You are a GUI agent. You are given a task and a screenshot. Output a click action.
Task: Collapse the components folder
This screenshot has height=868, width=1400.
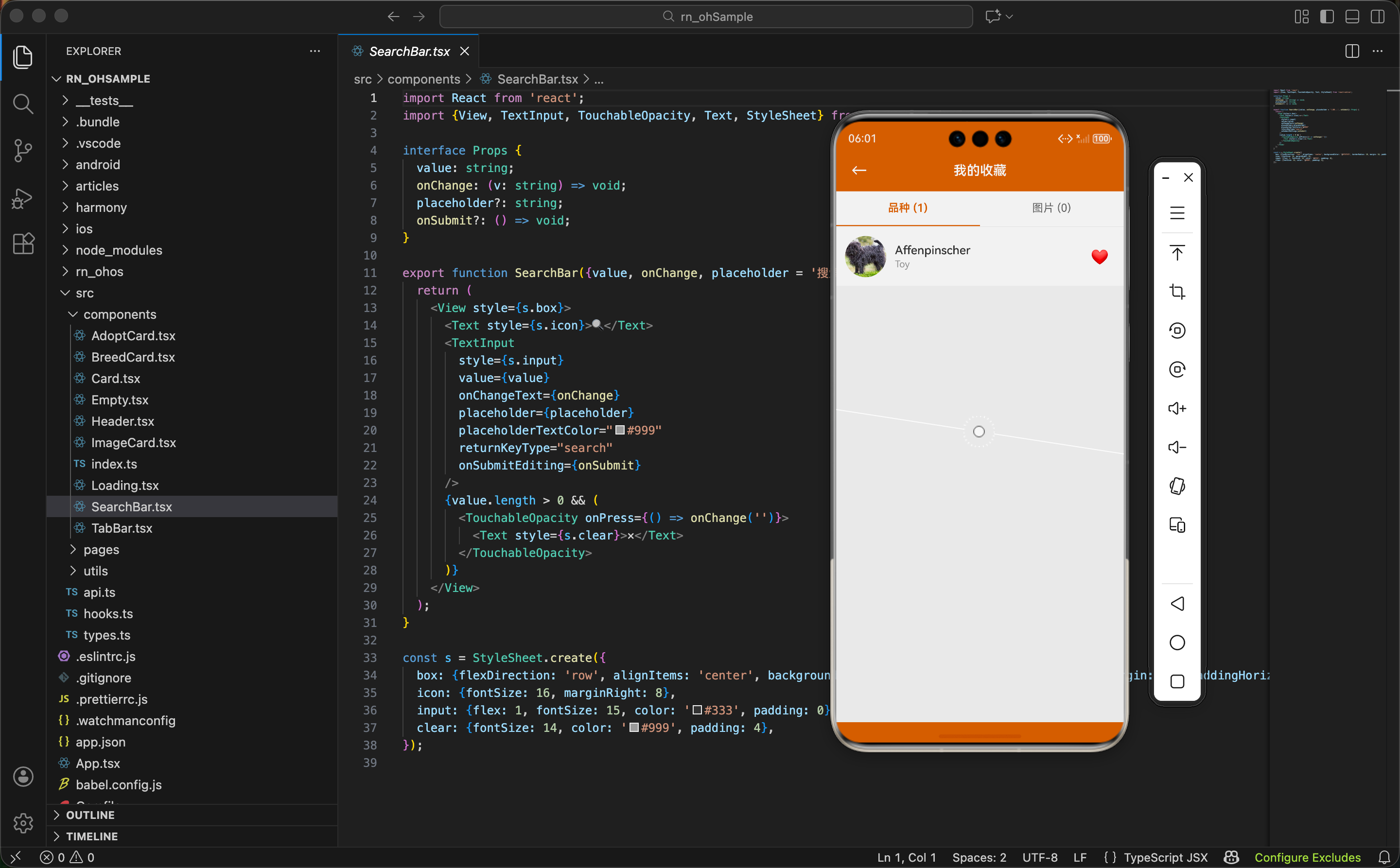click(120, 314)
